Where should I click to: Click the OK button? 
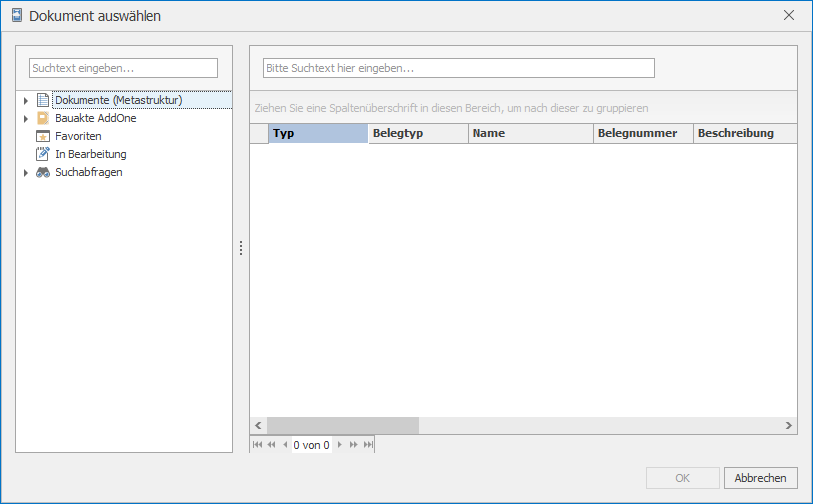click(x=683, y=478)
